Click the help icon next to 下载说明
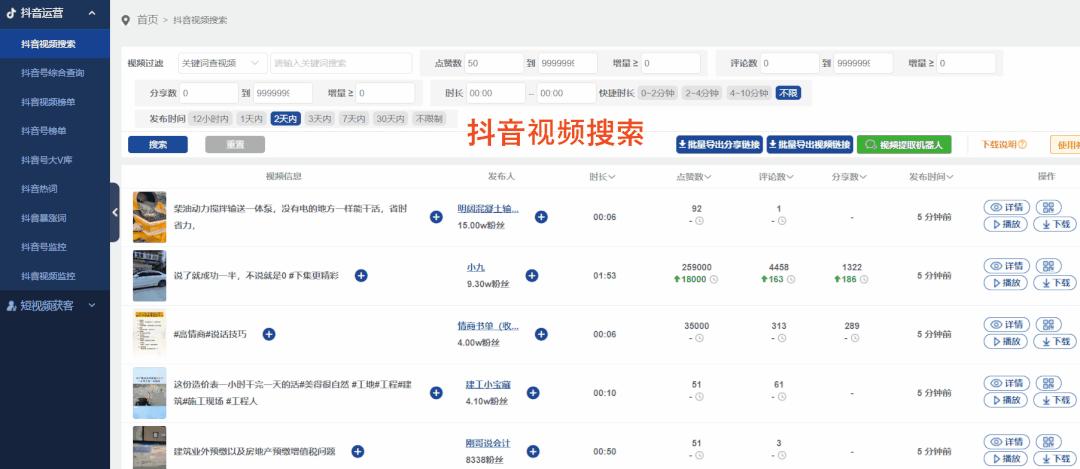 tap(1022, 145)
